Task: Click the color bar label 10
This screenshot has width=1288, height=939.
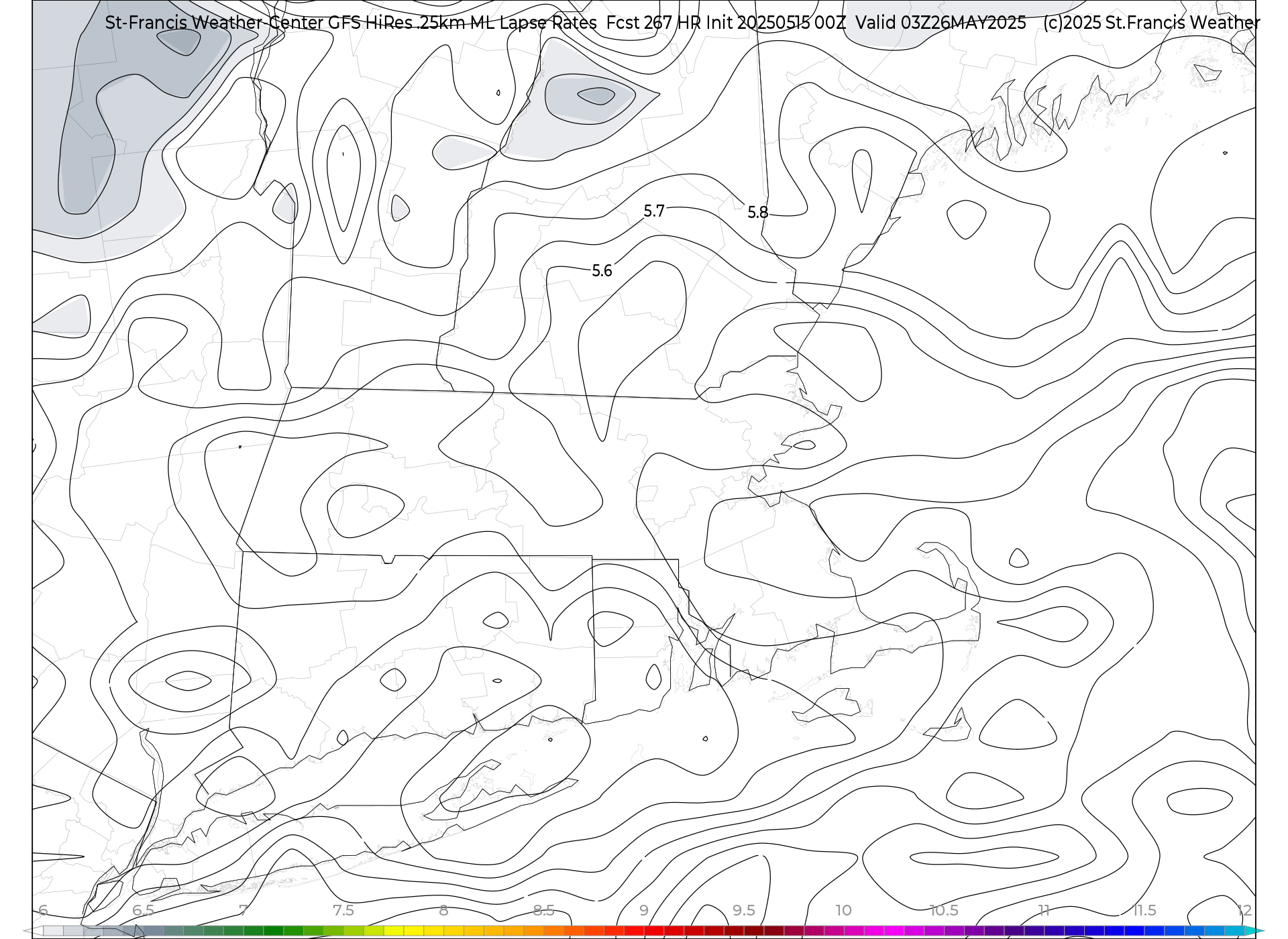Action: tap(844, 910)
